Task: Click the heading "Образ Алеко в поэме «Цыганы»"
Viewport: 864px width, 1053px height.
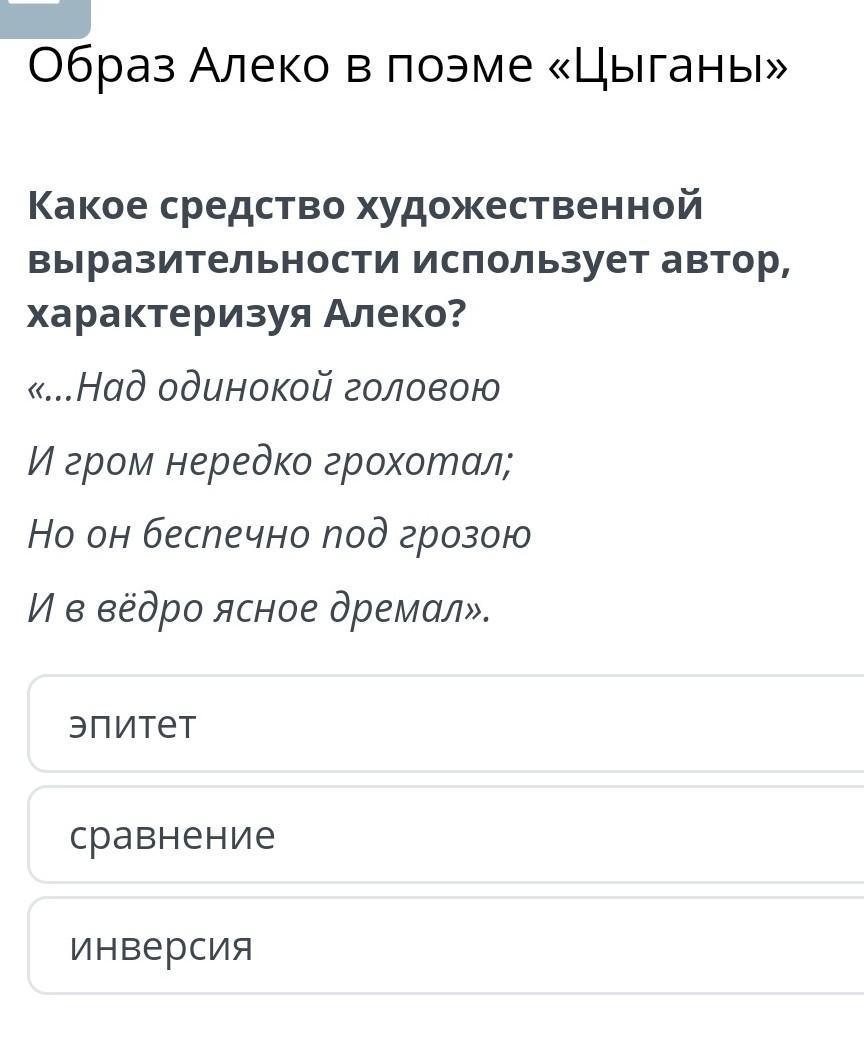Action: [407, 66]
